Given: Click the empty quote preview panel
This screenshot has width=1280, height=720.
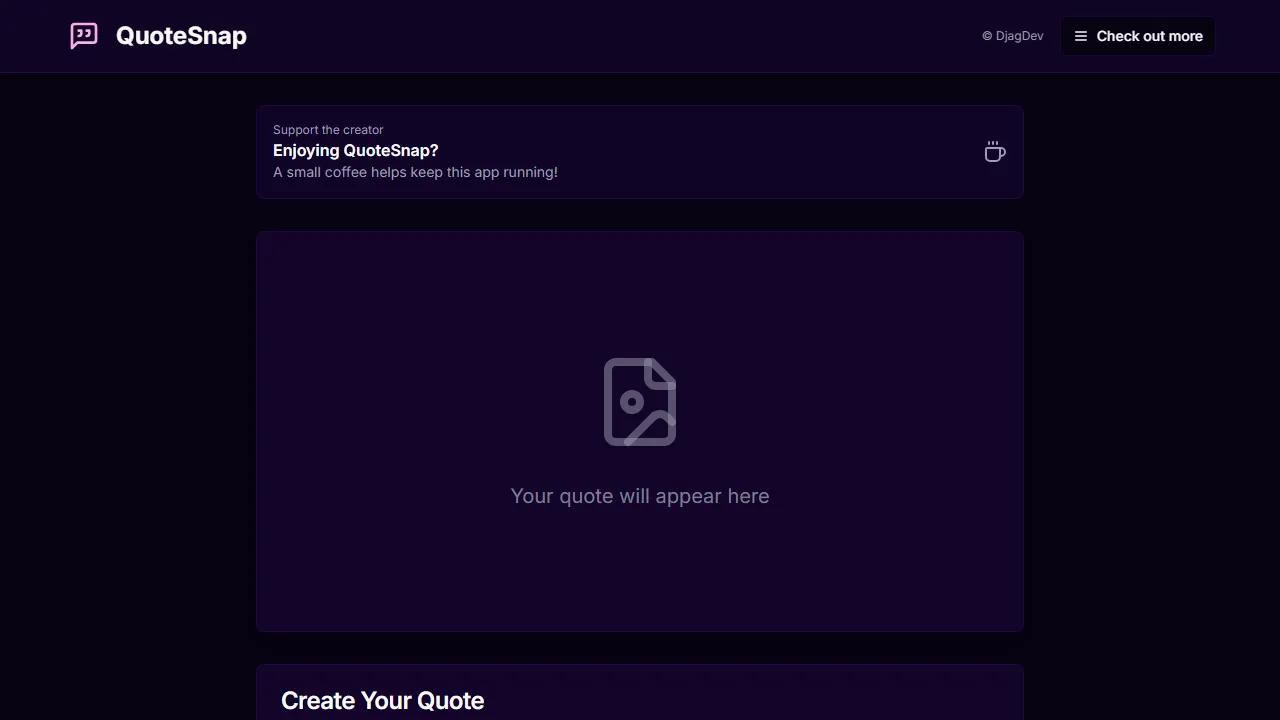Looking at the screenshot, I should point(639,570).
